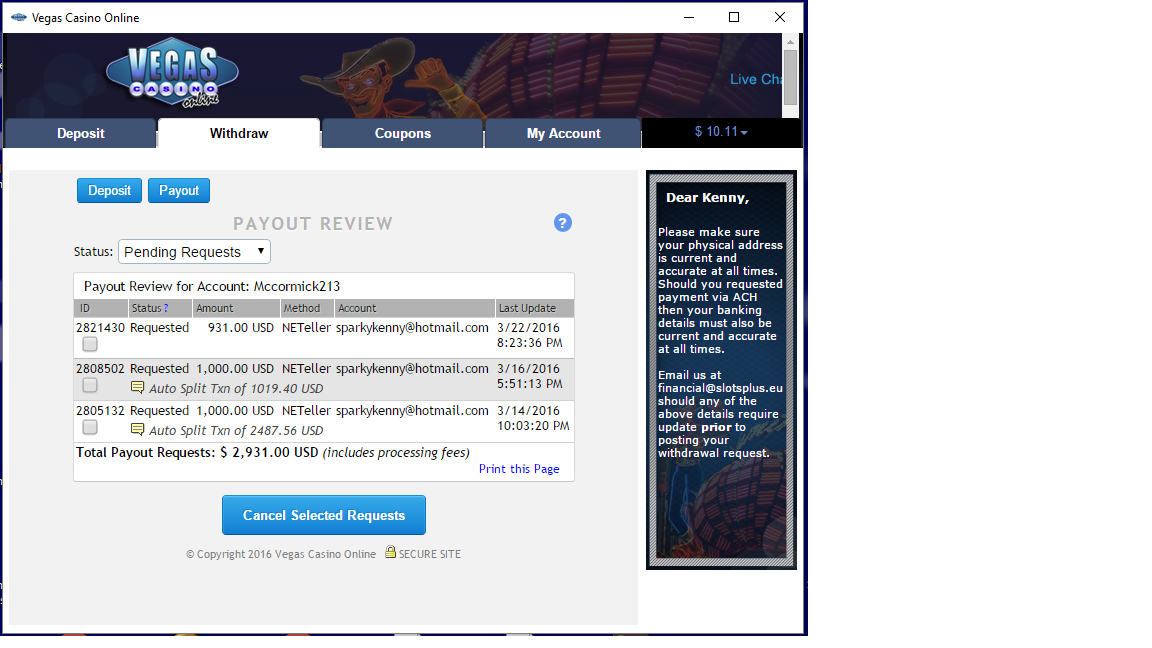
Task: Click the 931.00 USD amount
Action: (x=241, y=328)
